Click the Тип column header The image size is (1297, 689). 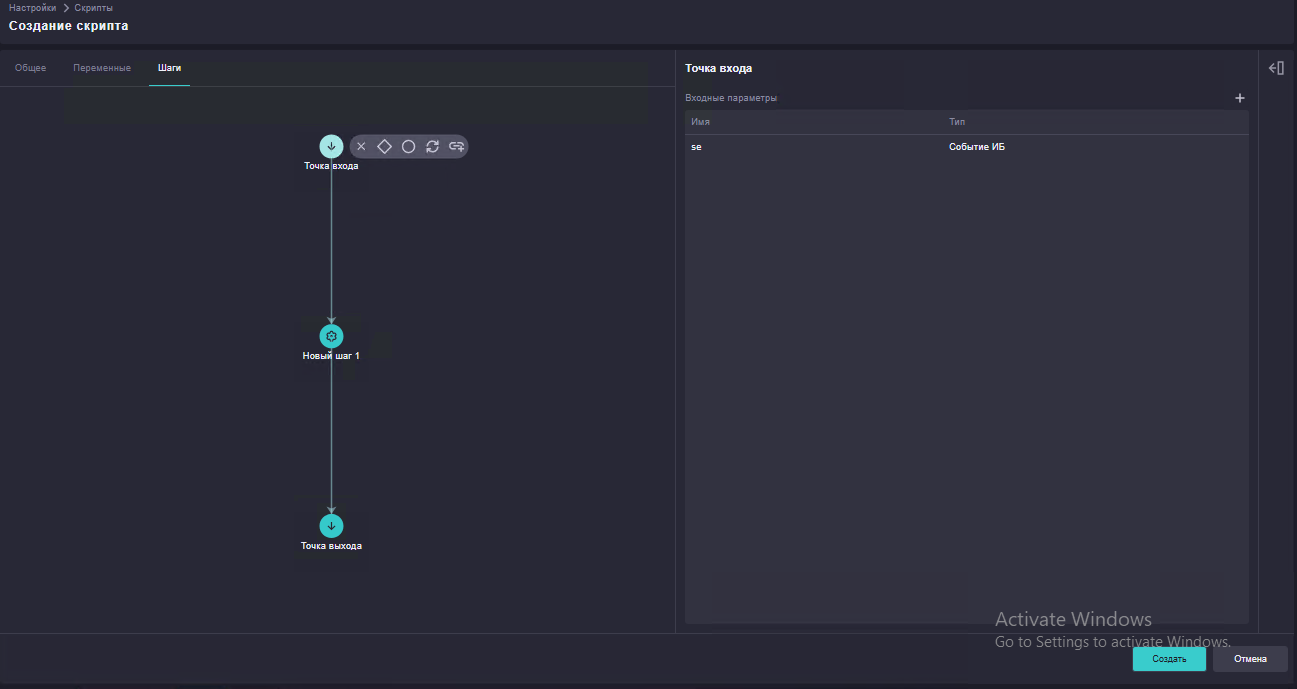click(957, 122)
